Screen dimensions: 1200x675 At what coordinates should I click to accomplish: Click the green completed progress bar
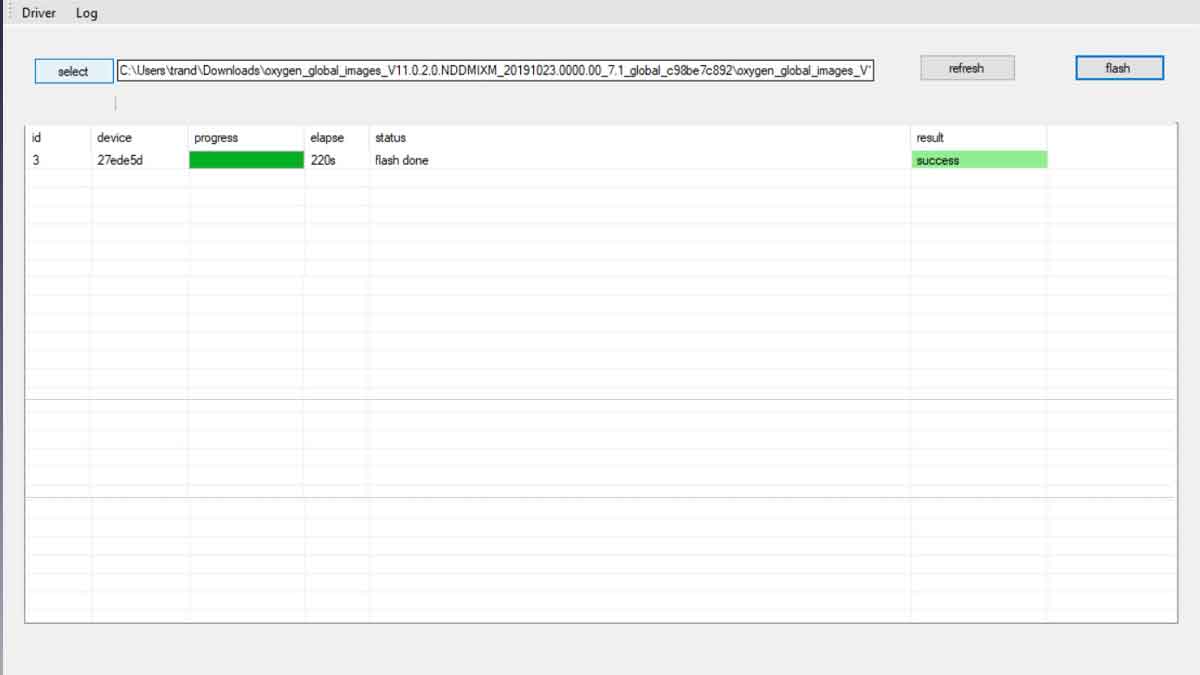246,160
